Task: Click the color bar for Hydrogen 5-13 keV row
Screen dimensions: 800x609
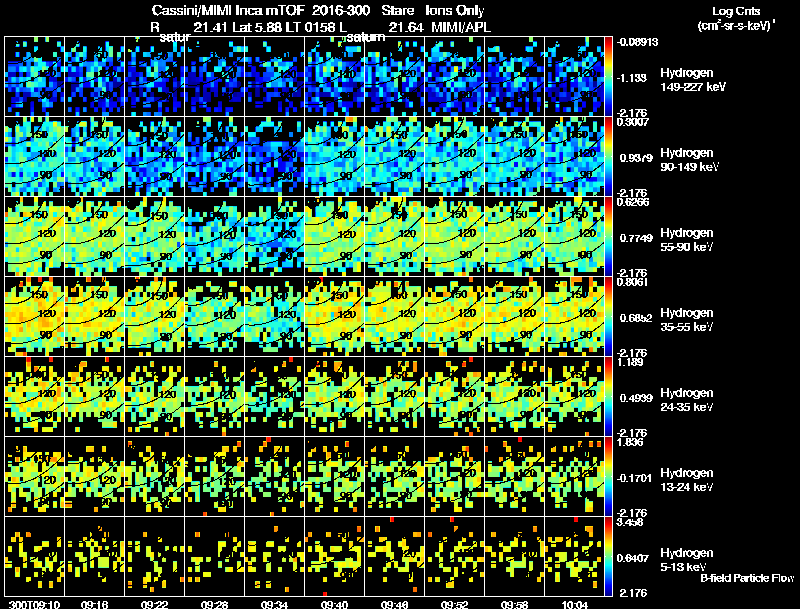Action: (608, 556)
